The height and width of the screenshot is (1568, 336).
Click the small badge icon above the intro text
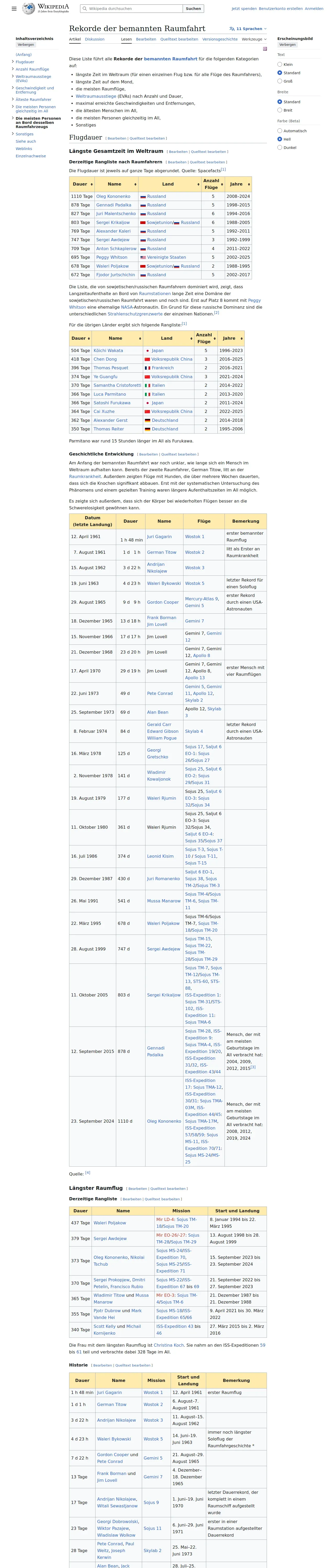[265, 49]
